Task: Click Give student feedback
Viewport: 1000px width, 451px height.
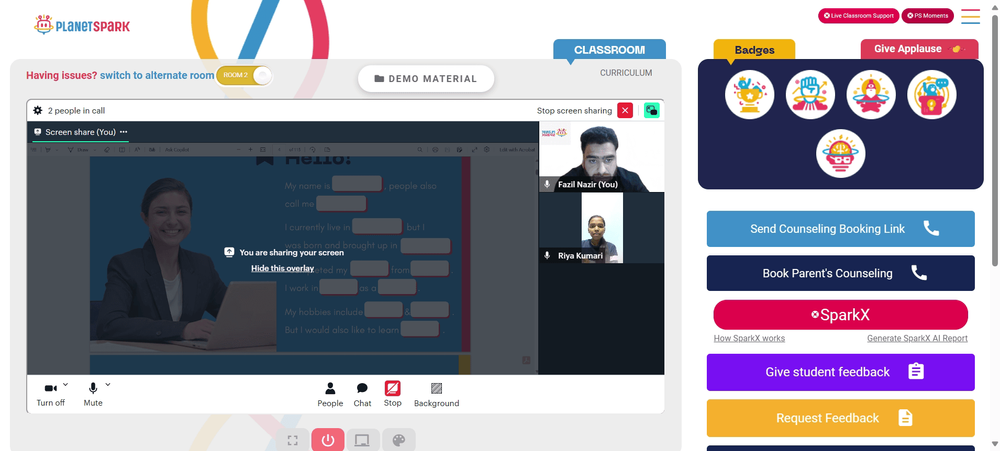Action: pos(841,372)
